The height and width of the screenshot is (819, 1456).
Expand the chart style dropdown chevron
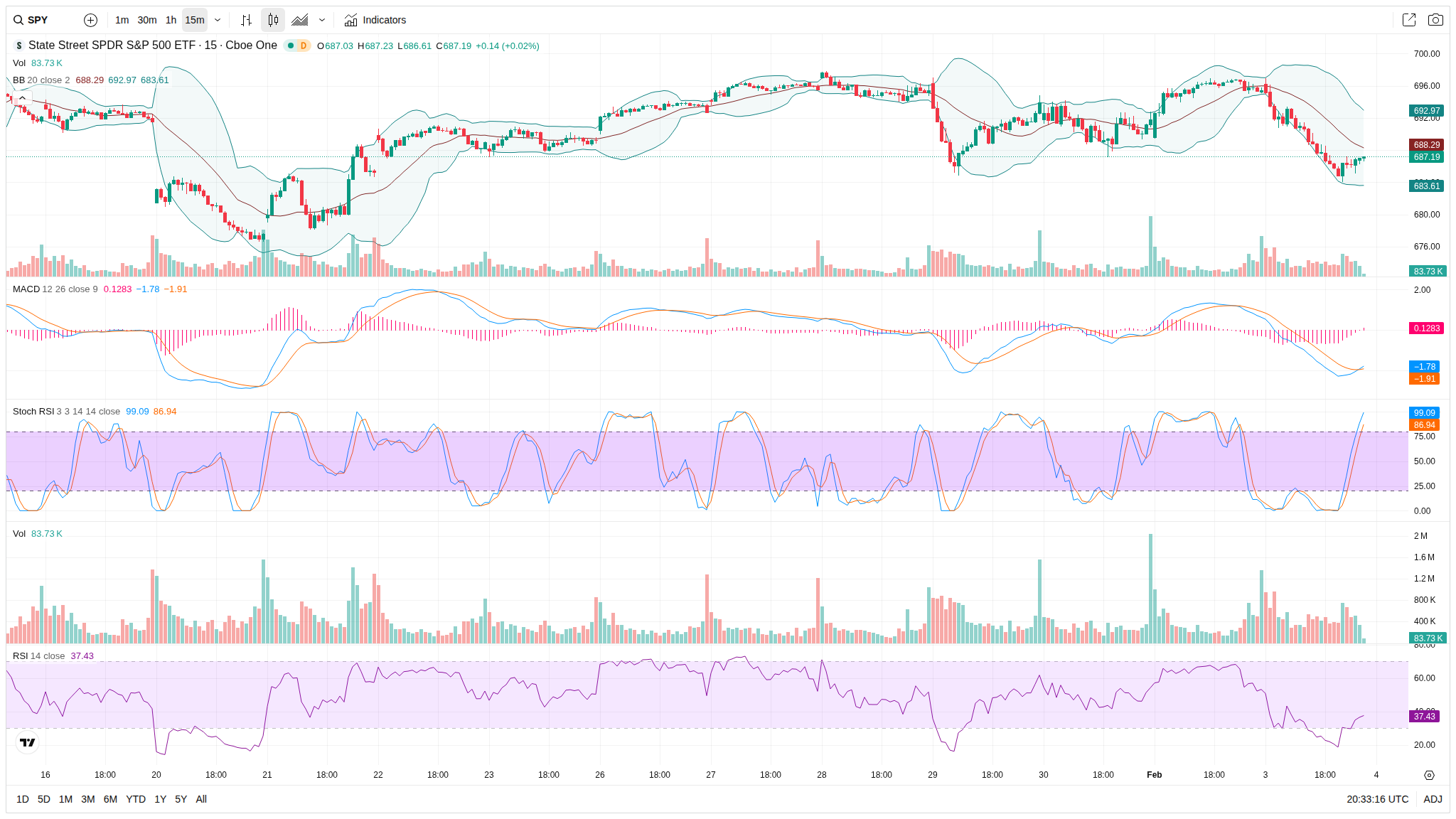click(322, 20)
